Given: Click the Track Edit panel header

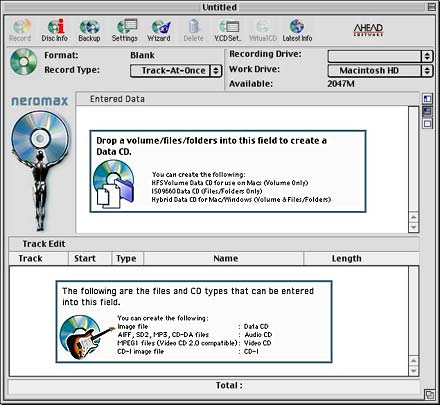Looking at the screenshot, I should coord(214,244).
